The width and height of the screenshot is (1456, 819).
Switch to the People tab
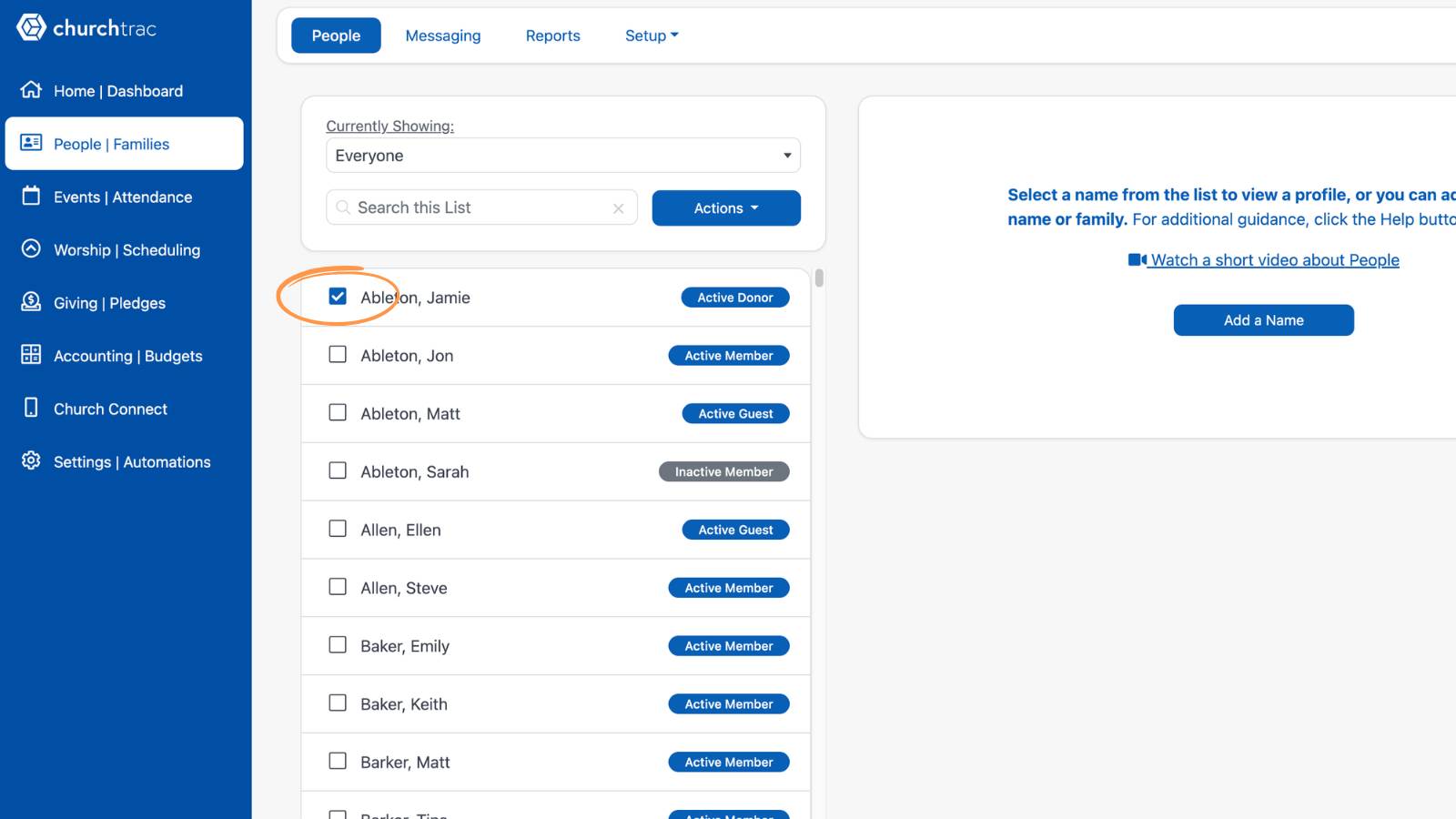(x=336, y=35)
